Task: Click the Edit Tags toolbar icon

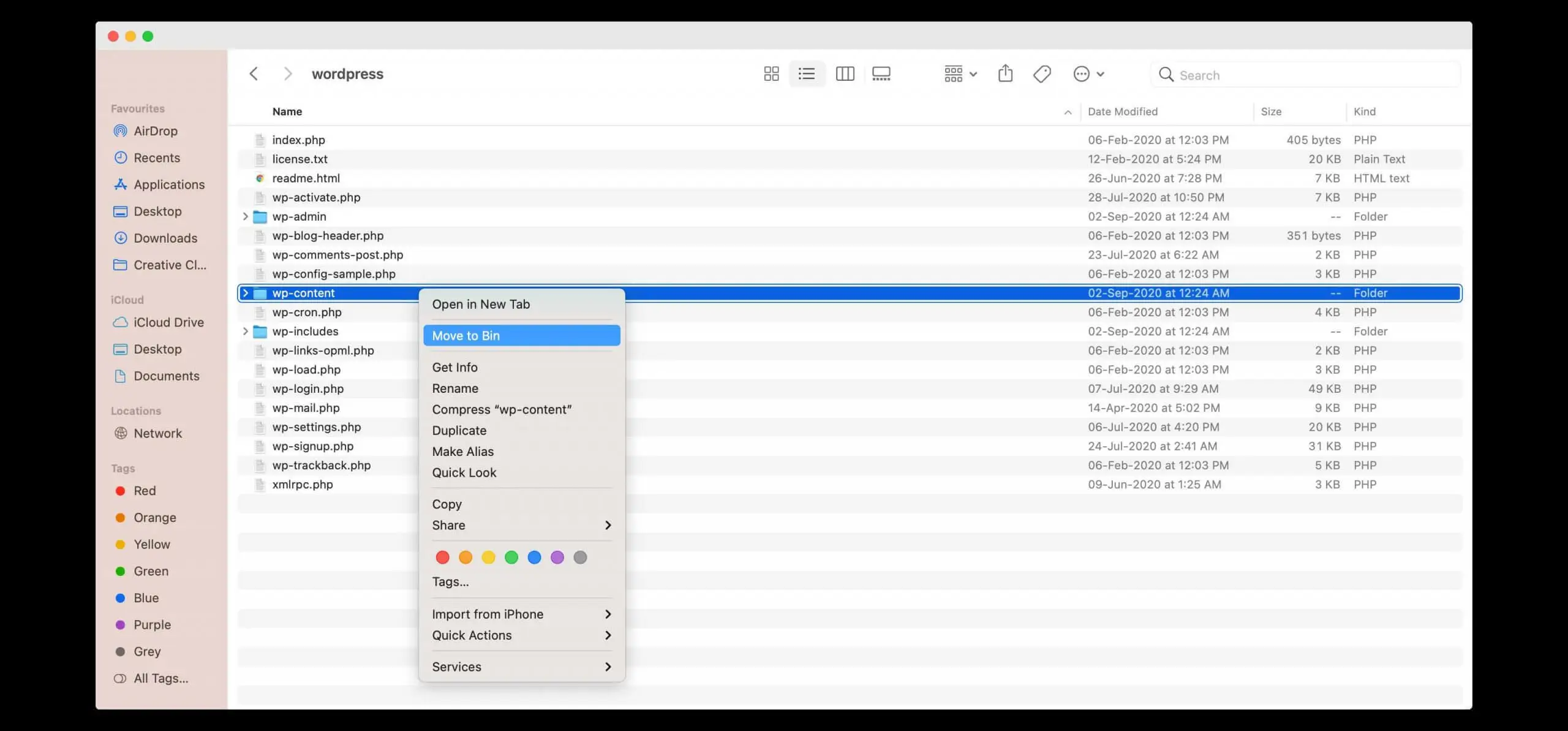Action: 1042,74
